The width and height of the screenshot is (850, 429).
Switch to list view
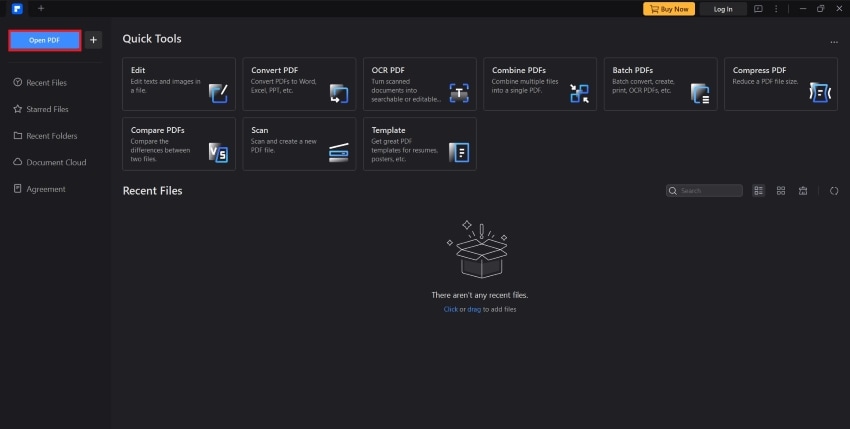(758, 190)
